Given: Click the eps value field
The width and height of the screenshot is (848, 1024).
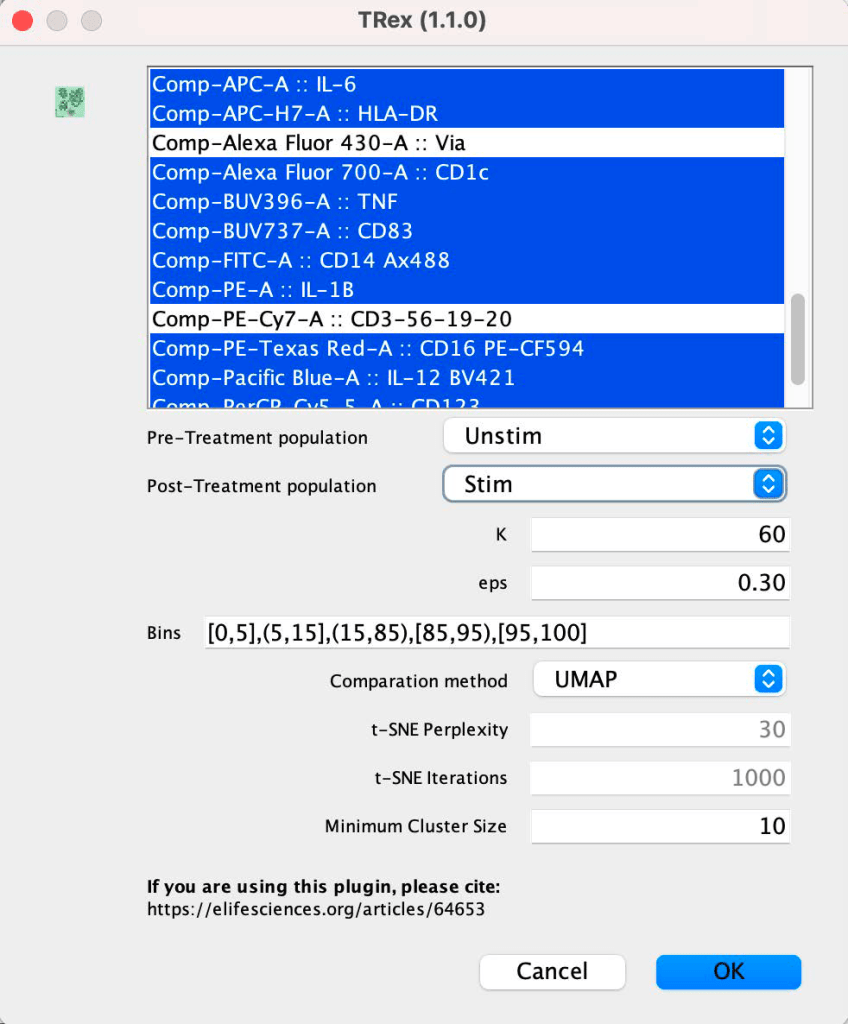Looking at the screenshot, I should point(659,582).
